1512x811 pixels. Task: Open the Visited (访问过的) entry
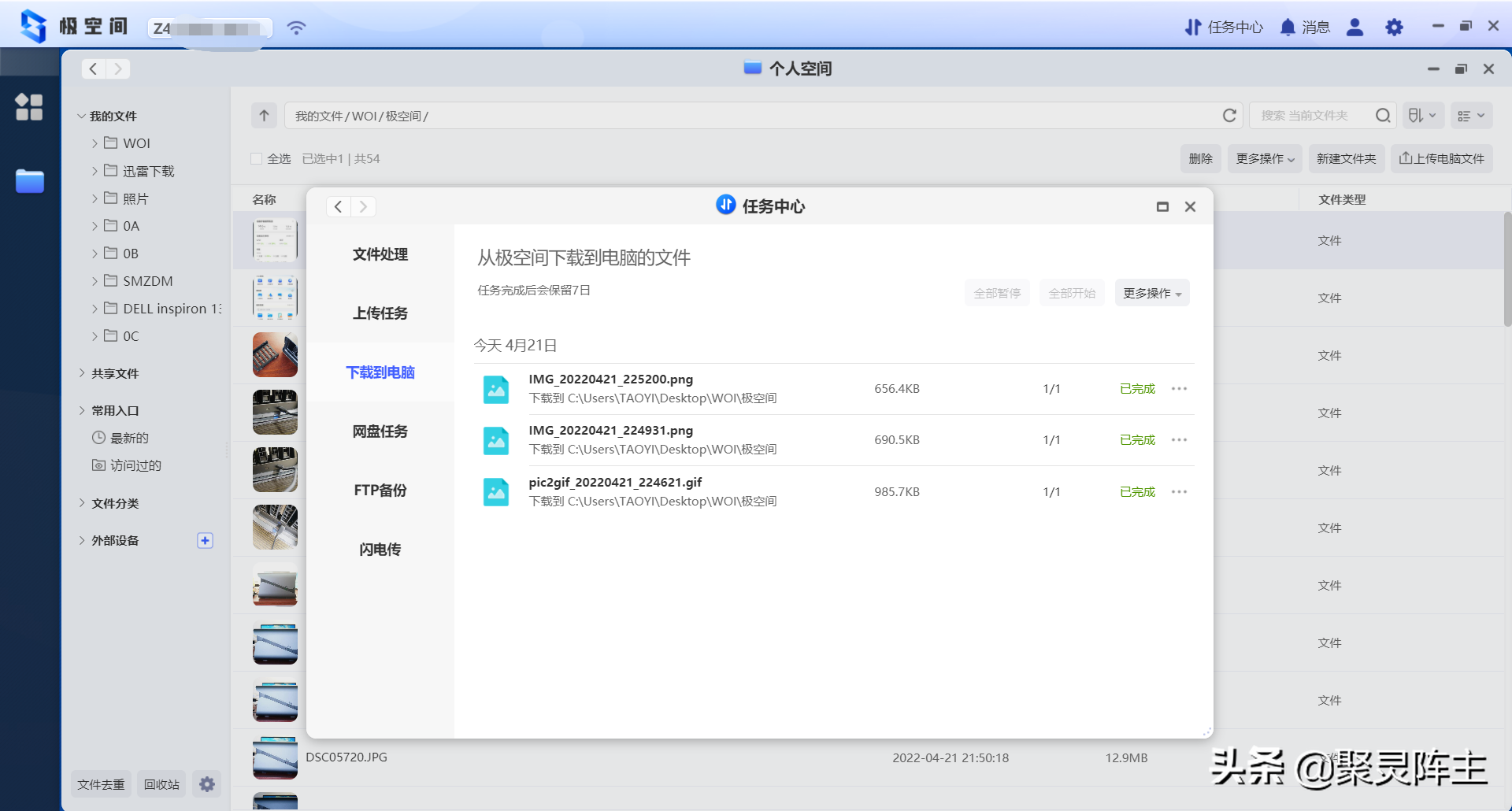[x=126, y=465]
